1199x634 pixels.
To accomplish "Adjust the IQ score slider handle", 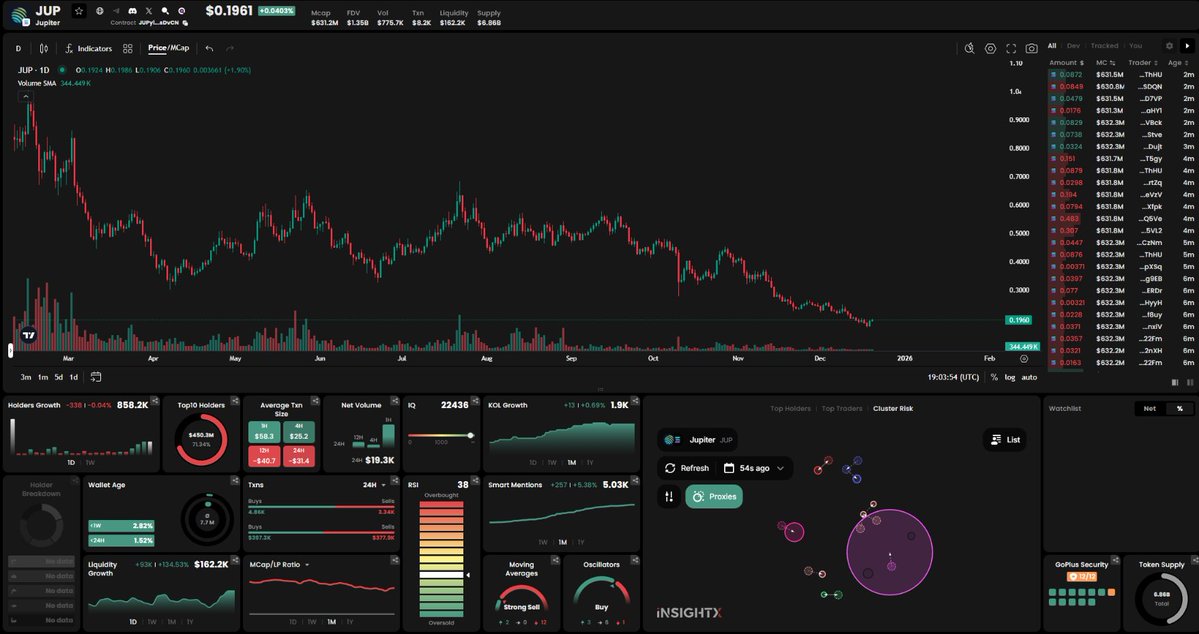I will pyautogui.click(x=470, y=435).
